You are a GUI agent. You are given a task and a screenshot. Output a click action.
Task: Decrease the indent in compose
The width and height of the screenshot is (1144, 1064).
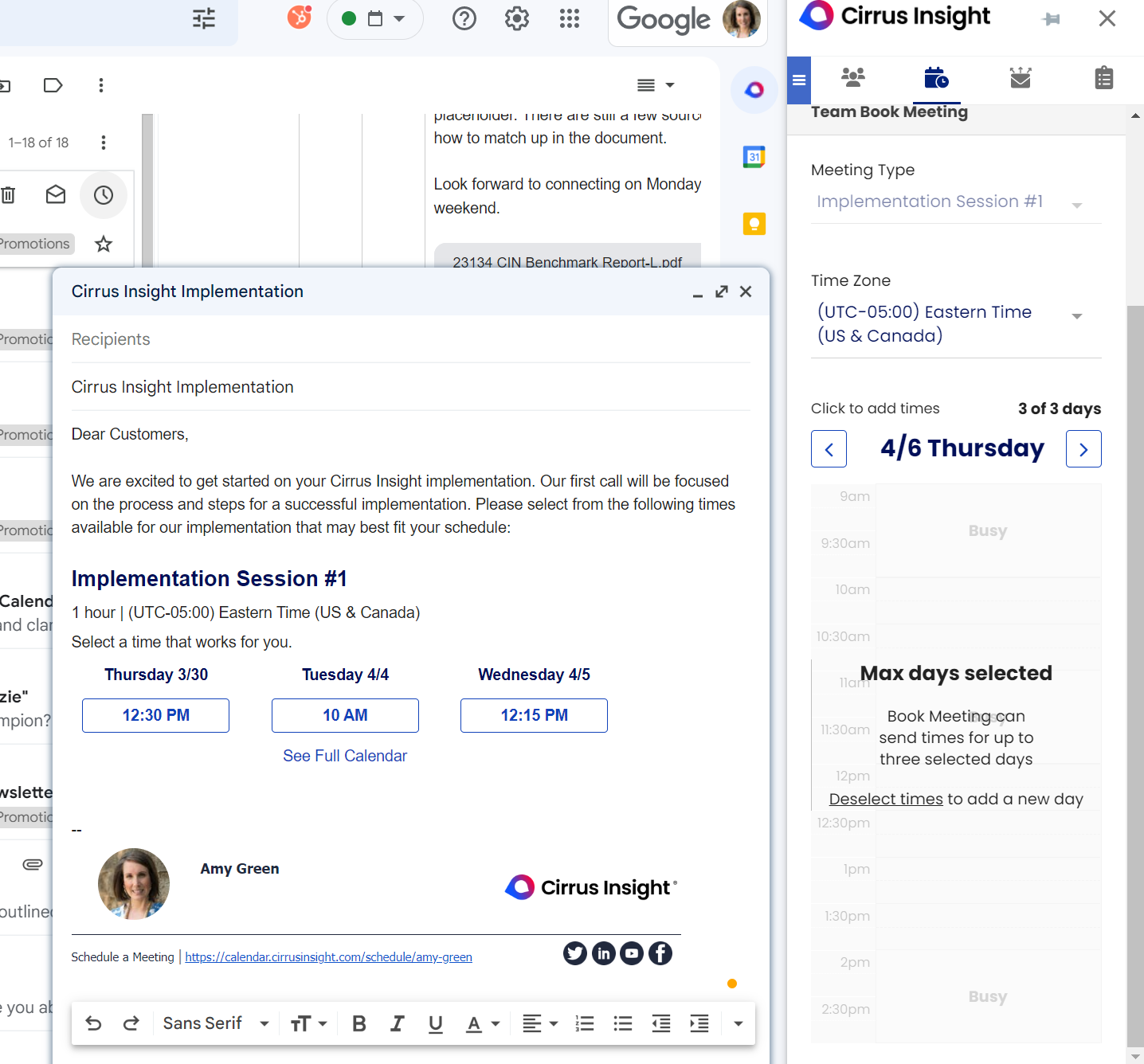[661, 1023]
